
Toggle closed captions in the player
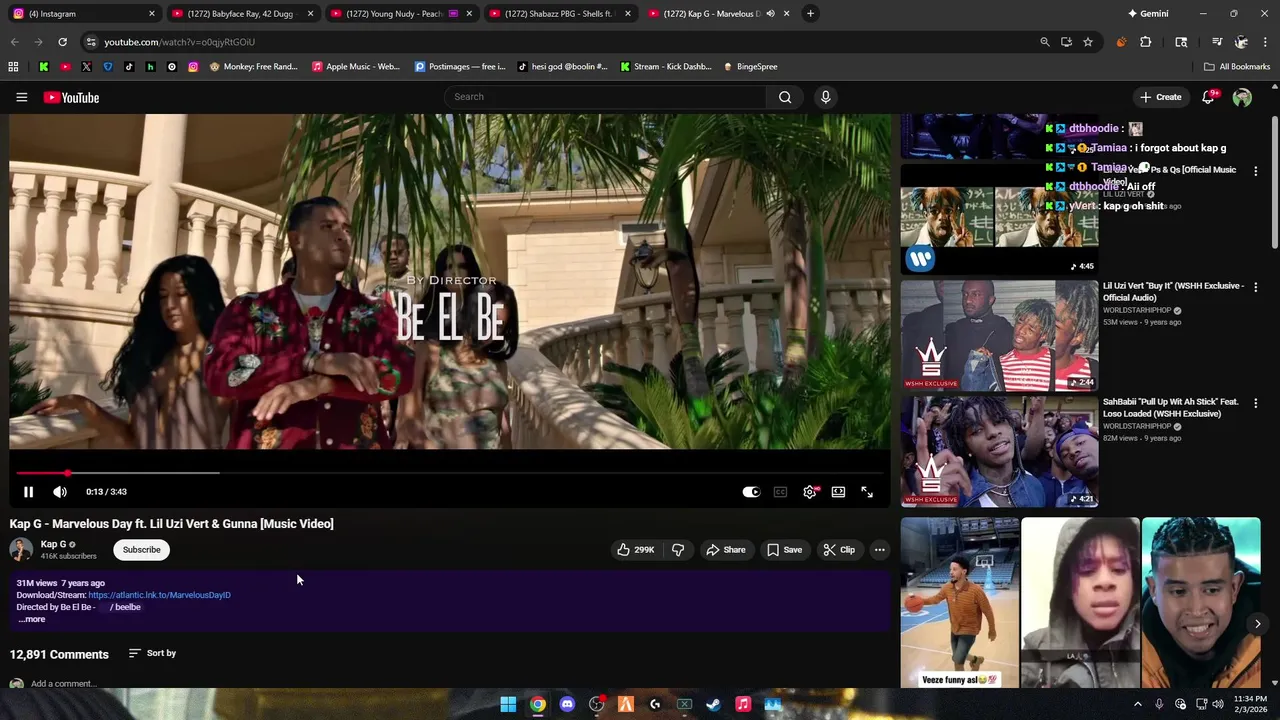[x=780, y=492]
